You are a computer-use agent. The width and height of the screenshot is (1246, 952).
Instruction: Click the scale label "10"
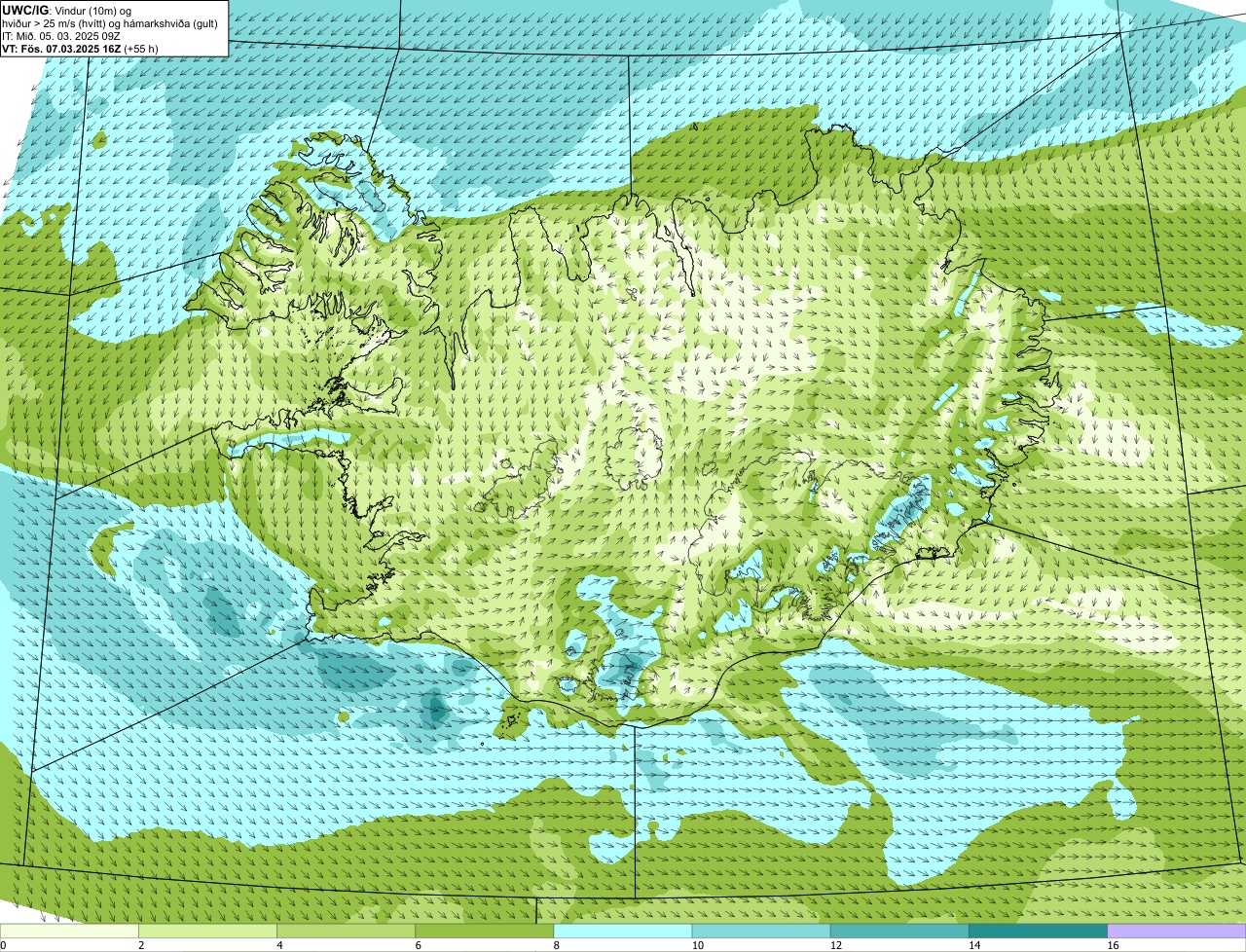[x=698, y=945]
